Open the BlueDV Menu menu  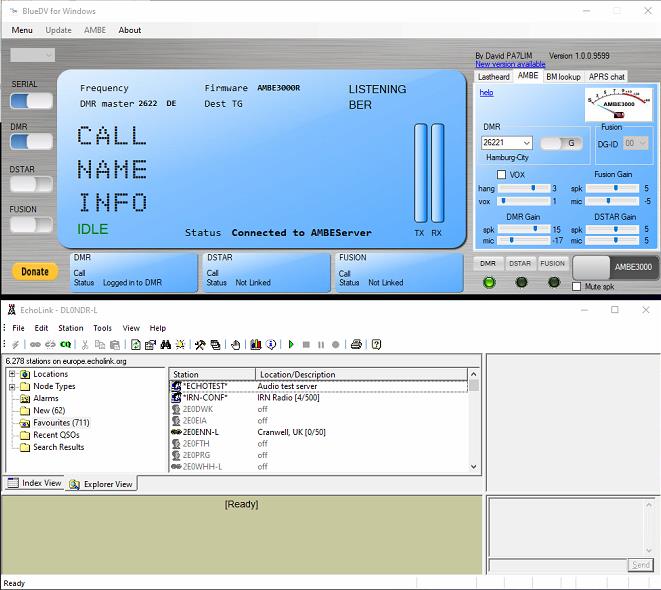point(22,30)
